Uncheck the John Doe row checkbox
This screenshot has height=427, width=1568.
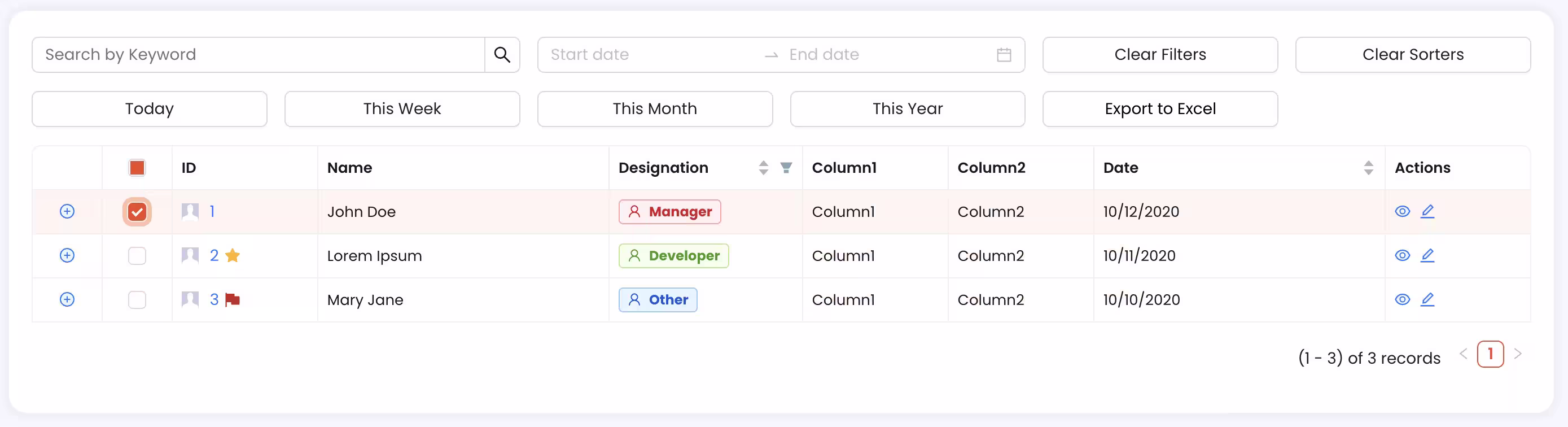pos(137,211)
